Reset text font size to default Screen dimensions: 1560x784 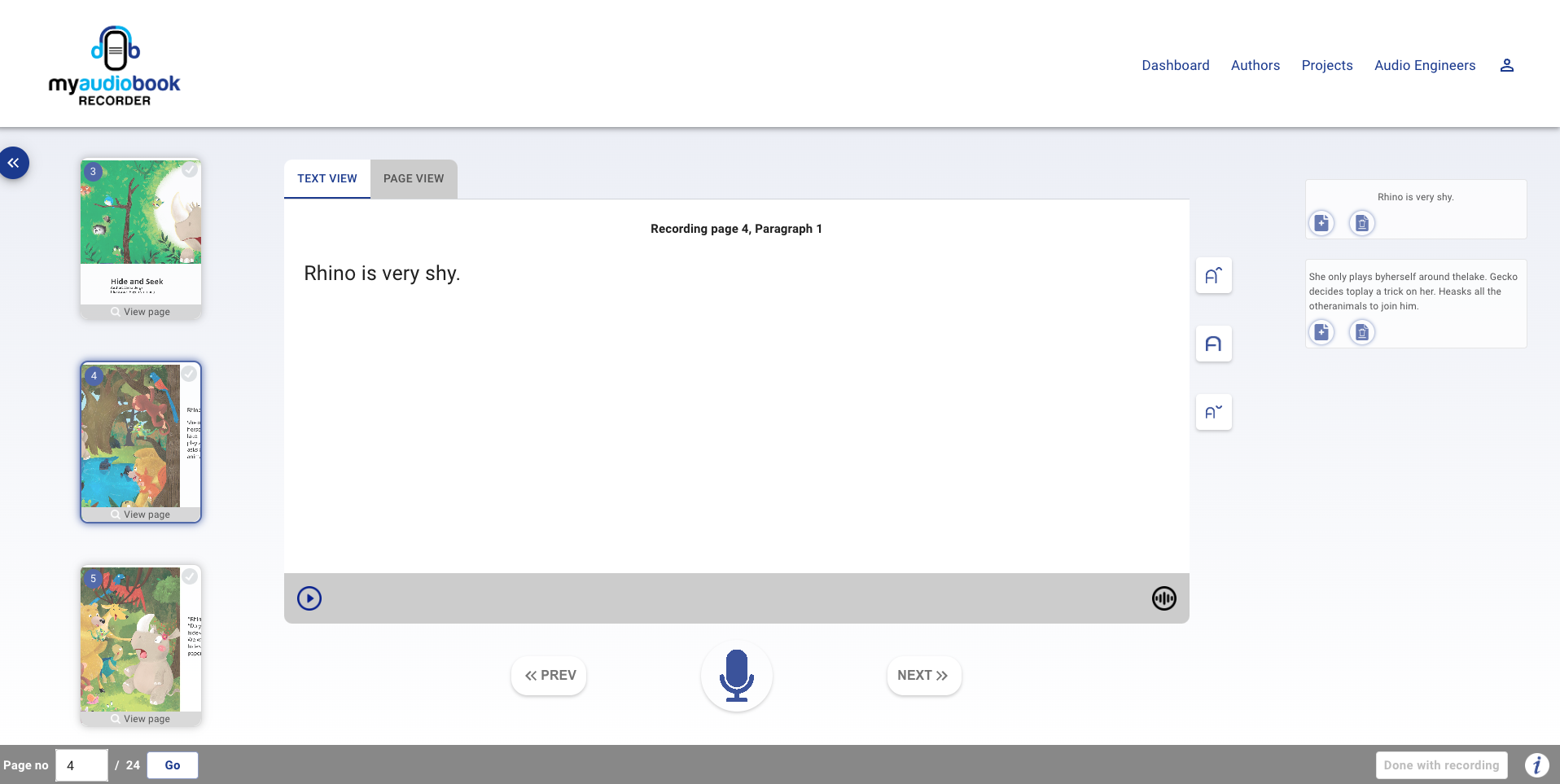(1213, 344)
